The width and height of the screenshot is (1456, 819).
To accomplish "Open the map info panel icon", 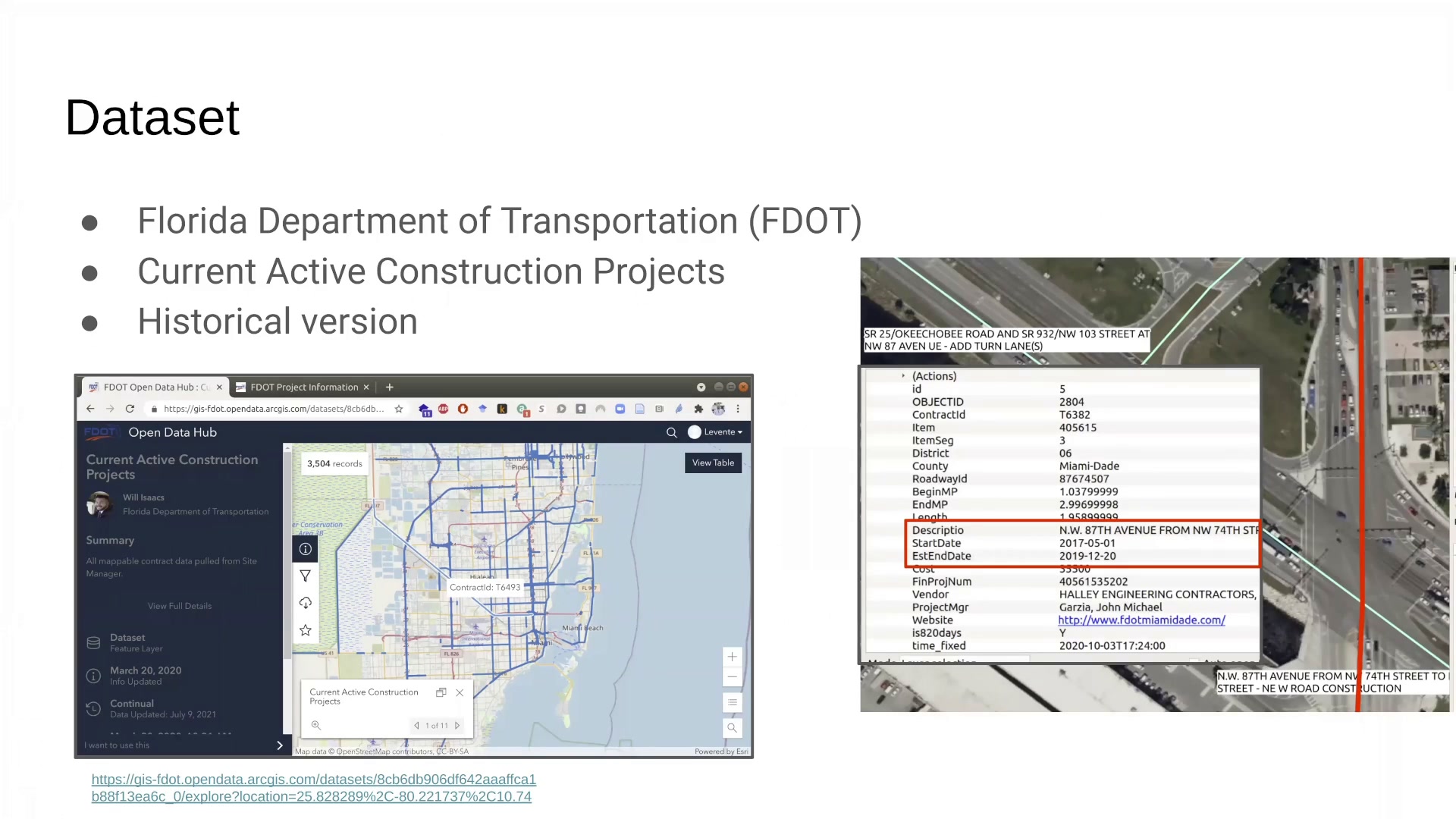I will tap(306, 549).
